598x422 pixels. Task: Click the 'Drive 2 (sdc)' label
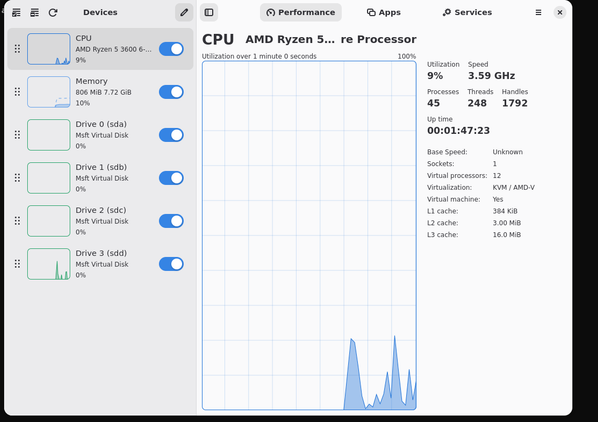pyautogui.click(x=101, y=210)
